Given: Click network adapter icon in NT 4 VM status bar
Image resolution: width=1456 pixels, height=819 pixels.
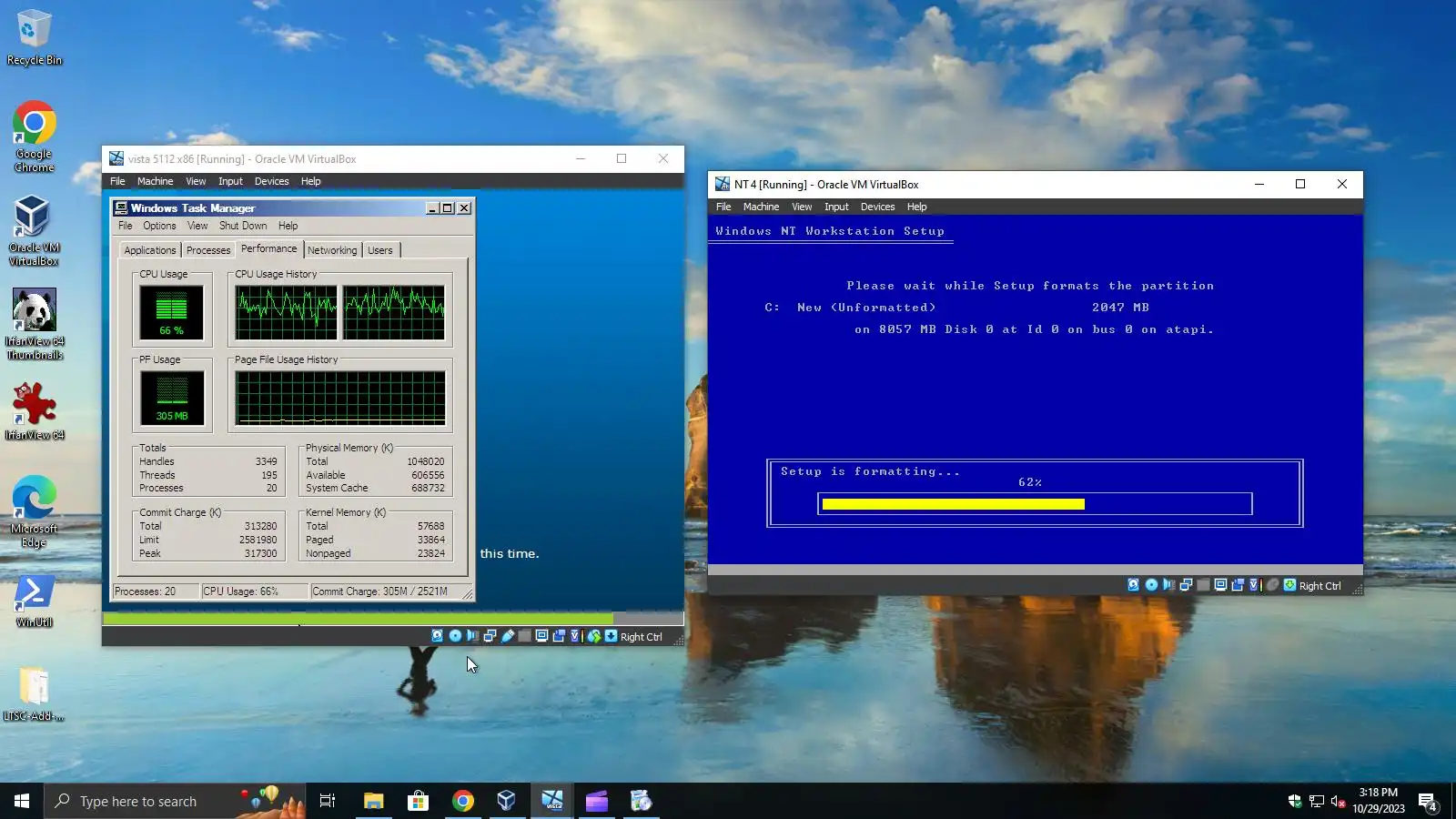Looking at the screenshot, I should point(1186,585).
